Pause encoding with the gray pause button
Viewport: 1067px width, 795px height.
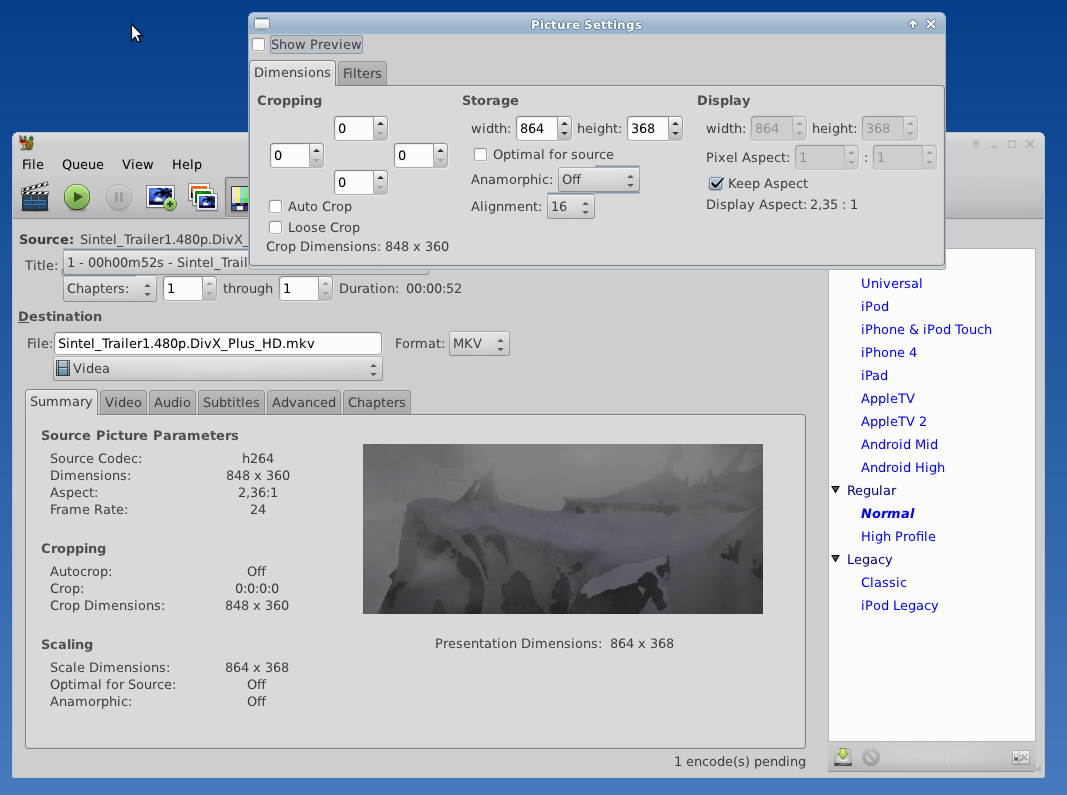point(118,197)
